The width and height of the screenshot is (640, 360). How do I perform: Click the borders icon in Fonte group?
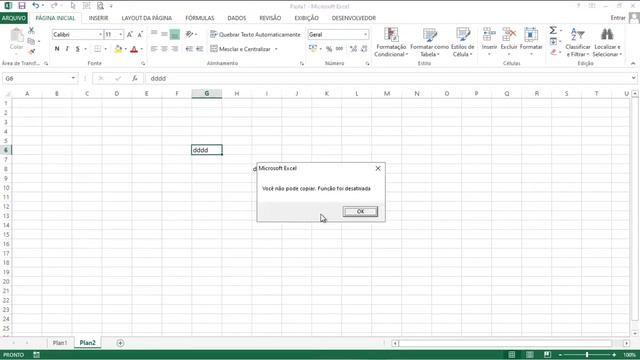pyautogui.click(x=98, y=49)
